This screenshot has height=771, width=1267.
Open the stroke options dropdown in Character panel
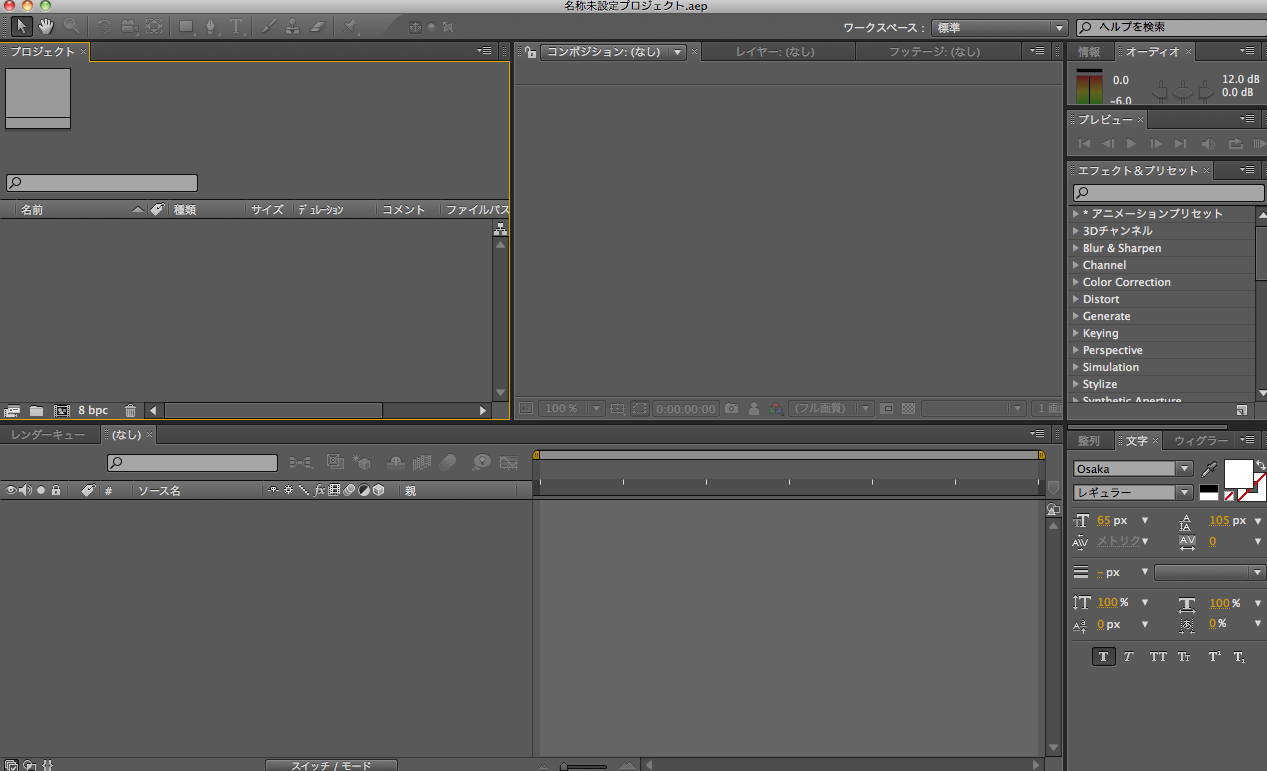pos(1210,573)
